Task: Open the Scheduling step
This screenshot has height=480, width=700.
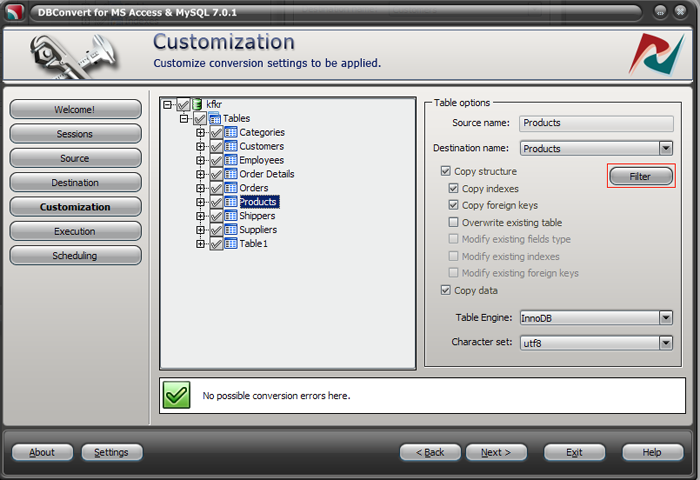Action: coord(75,255)
